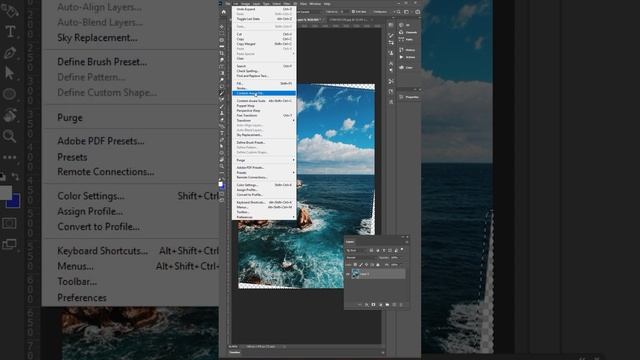Choose Keyboard Shortcuts in the enlarged background menu
The height and width of the screenshot is (360, 640).
102,251
